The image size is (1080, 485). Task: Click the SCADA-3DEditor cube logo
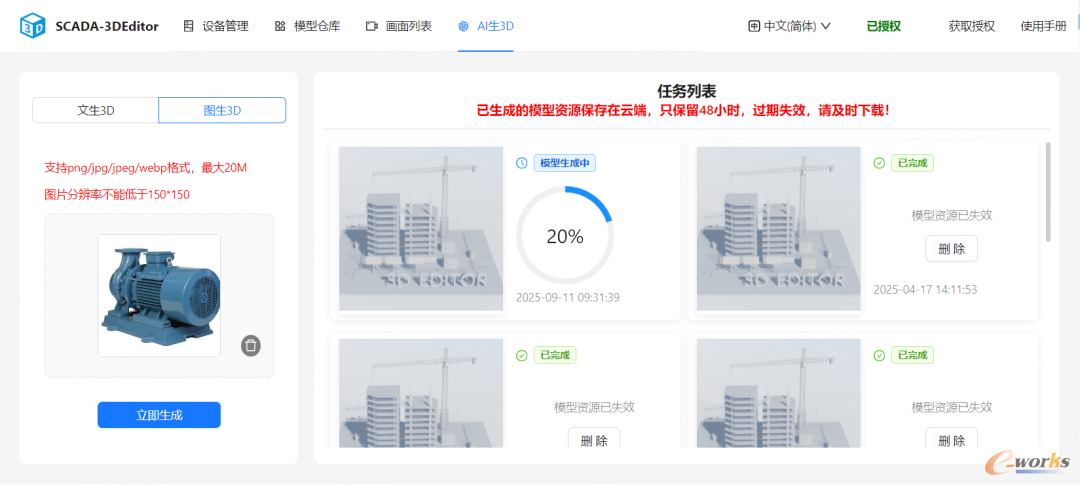[x=33, y=27]
